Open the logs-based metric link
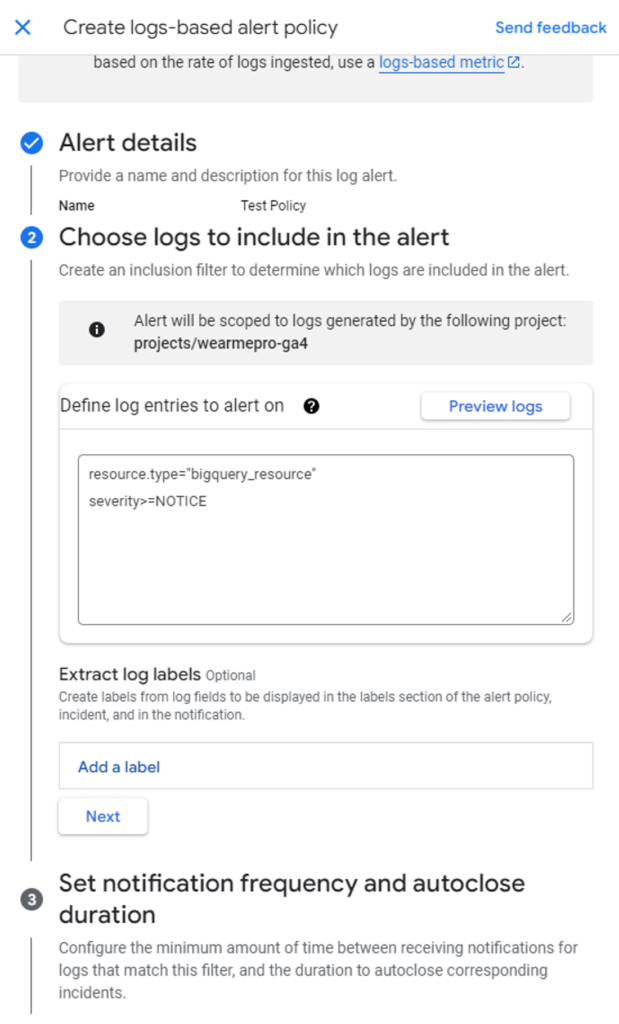 pyautogui.click(x=441, y=62)
